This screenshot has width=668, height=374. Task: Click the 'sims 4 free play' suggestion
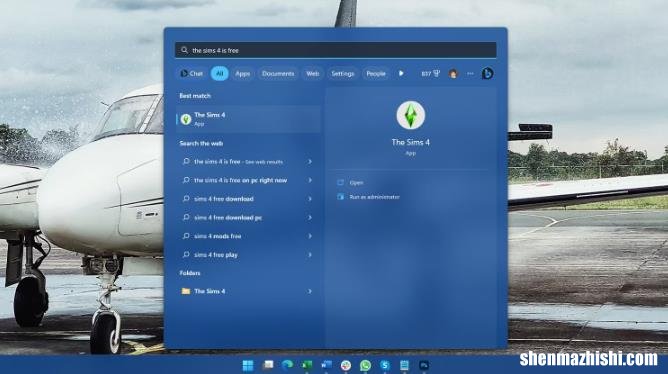[248, 255]
